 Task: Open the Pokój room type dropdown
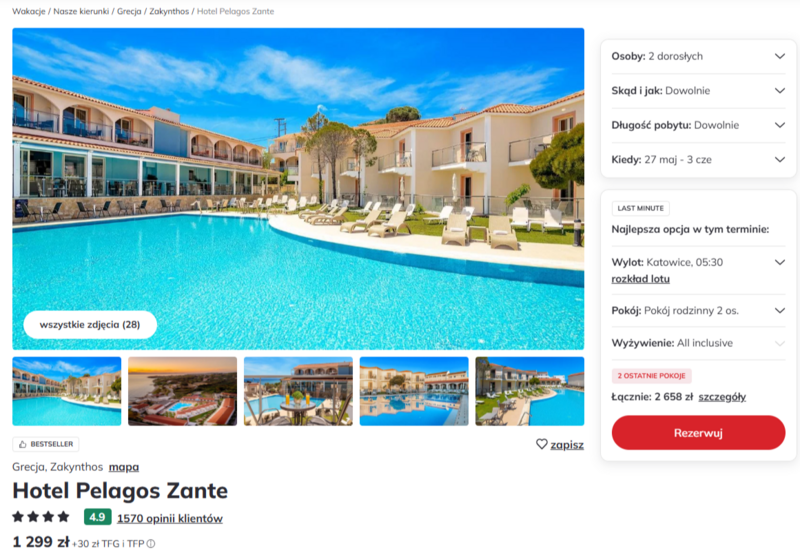tap(698, 311)
